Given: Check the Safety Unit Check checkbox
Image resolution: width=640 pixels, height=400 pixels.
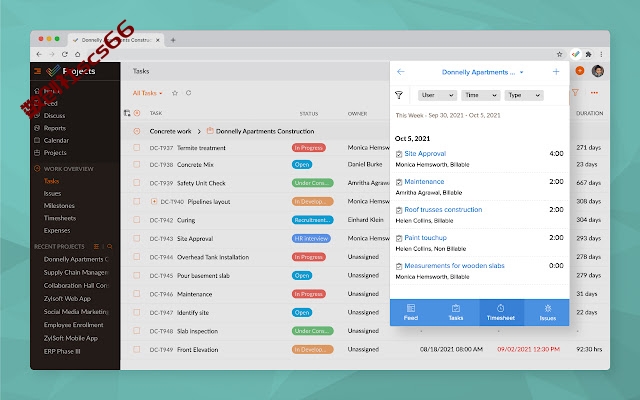Looking at the screenshot, I should tap(137, 183).
